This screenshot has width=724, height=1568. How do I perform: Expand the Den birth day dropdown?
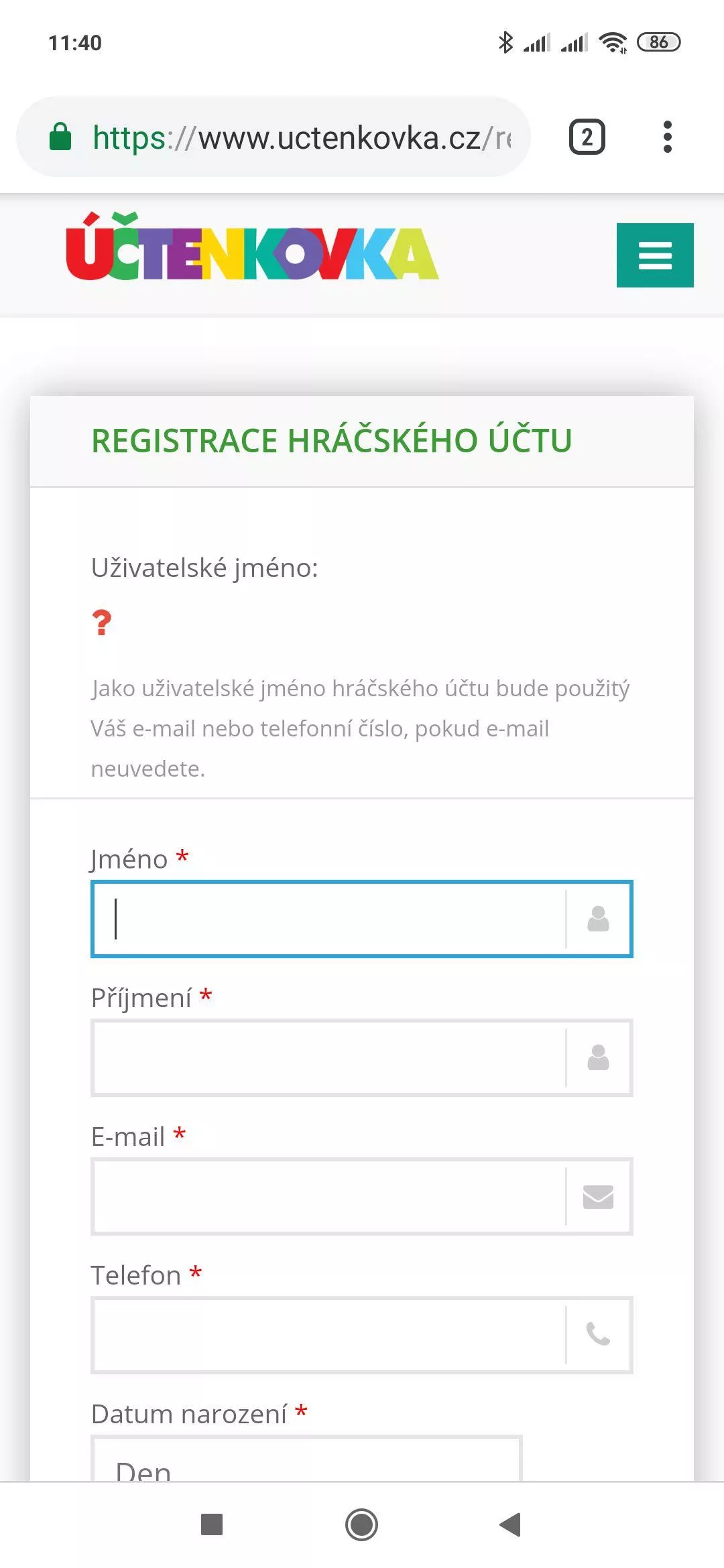pyautogui.click(x=306, y=1459)
